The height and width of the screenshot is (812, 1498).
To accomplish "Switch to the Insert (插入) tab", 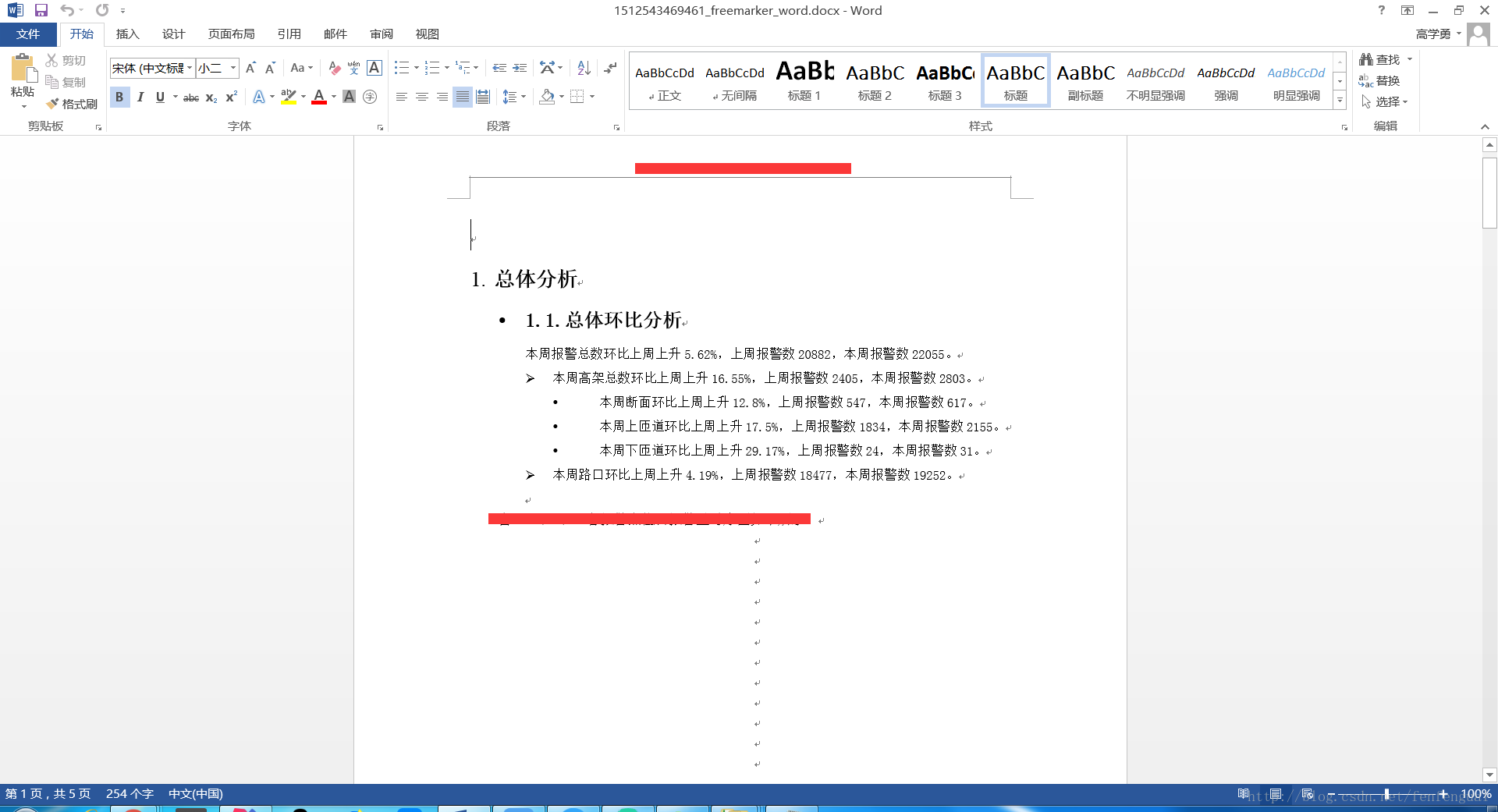I will pos(127,34).
